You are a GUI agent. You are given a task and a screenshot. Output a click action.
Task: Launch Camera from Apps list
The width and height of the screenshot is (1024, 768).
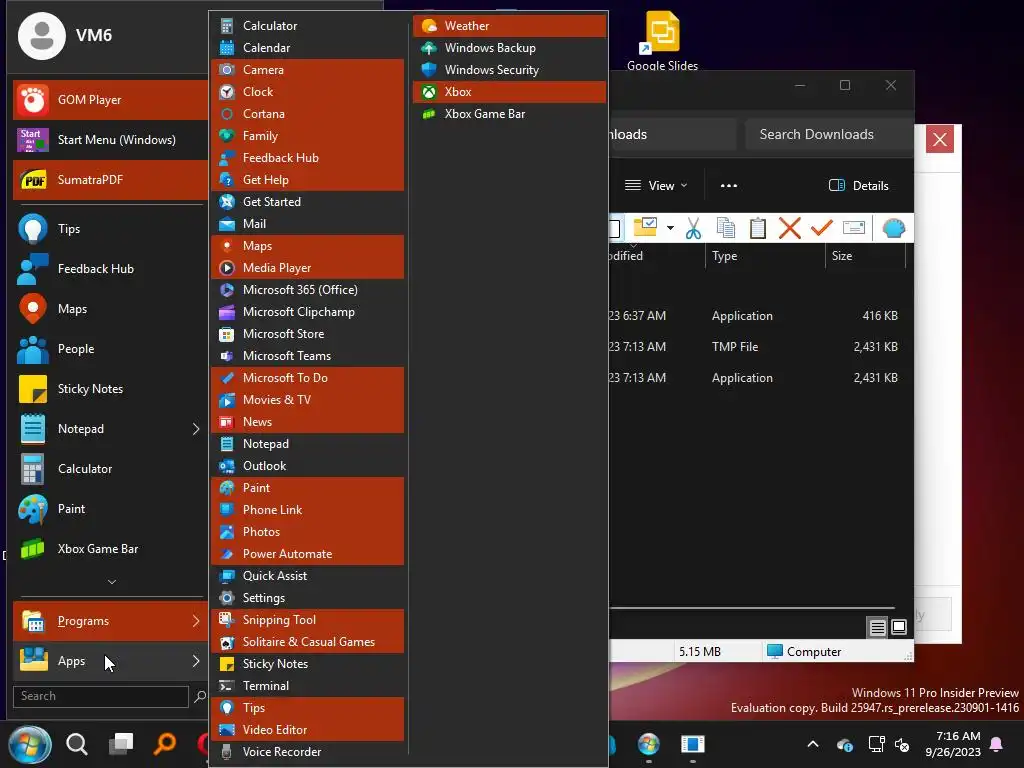point(308,70)
